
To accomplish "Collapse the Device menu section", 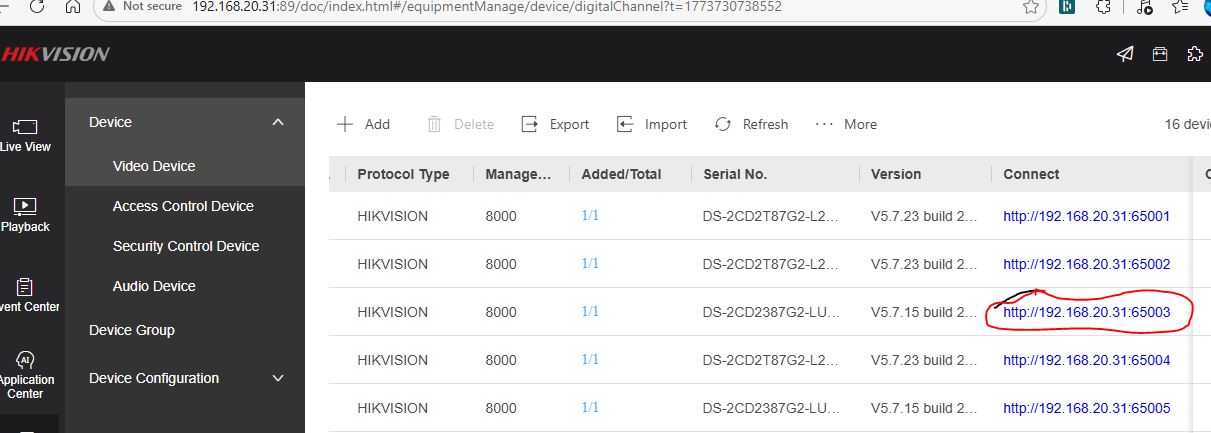I will 278,122.
